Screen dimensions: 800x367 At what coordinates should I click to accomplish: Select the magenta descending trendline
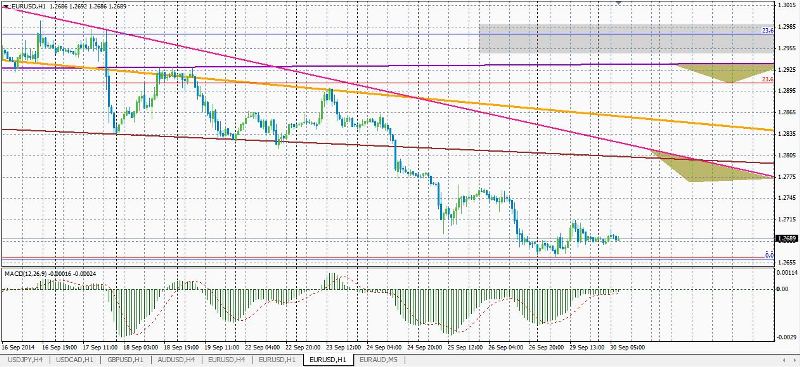pos(388,92)
